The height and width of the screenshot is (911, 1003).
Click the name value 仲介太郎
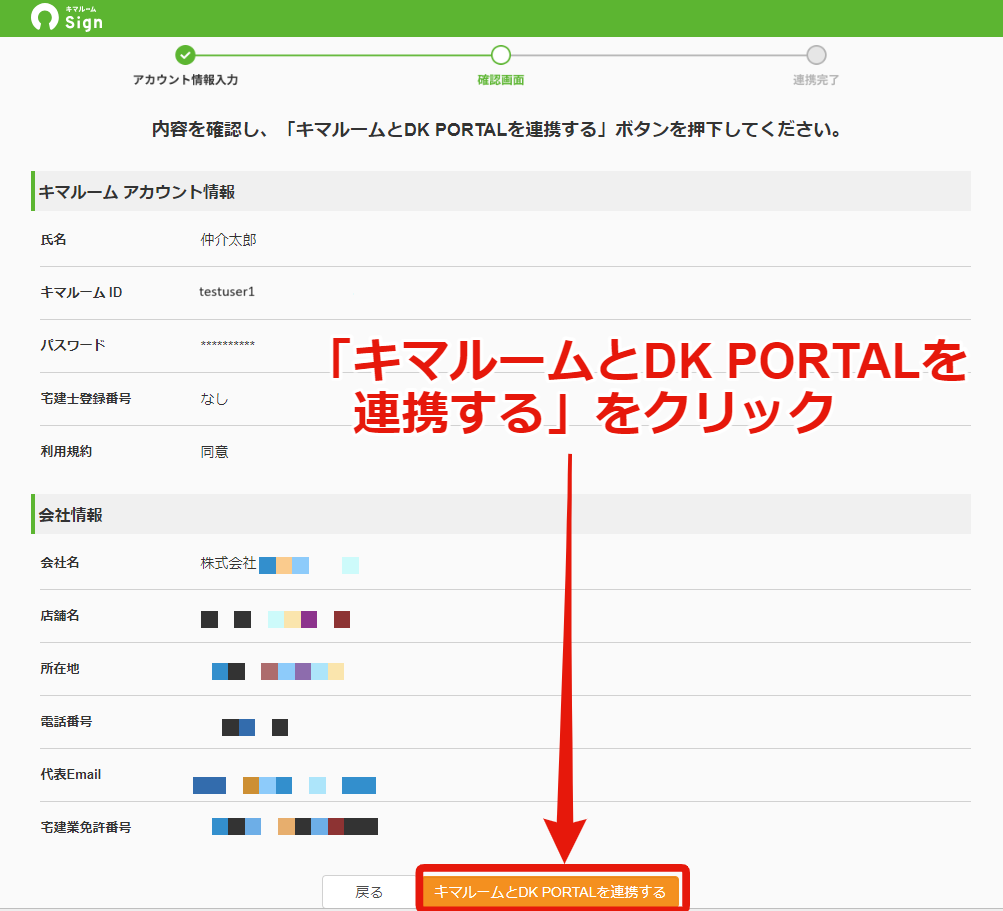228,240
